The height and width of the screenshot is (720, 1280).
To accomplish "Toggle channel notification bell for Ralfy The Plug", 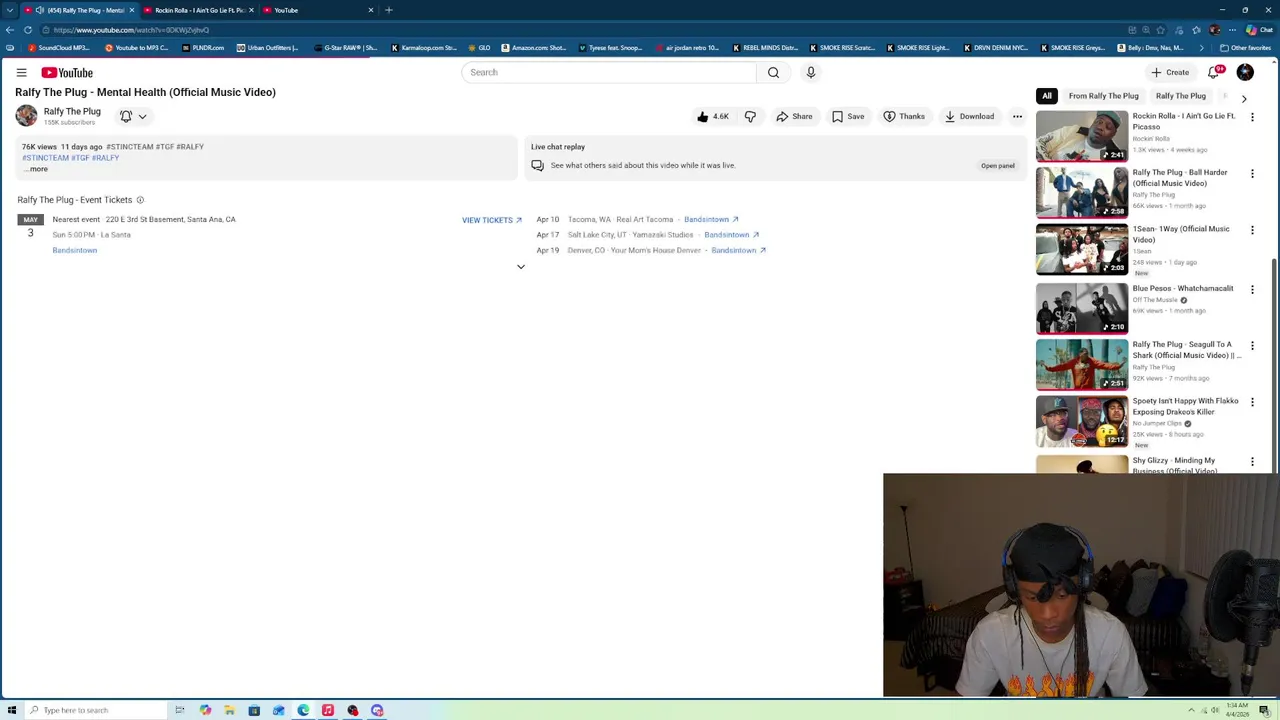I will pyautogui.click(x=126, y=116).
